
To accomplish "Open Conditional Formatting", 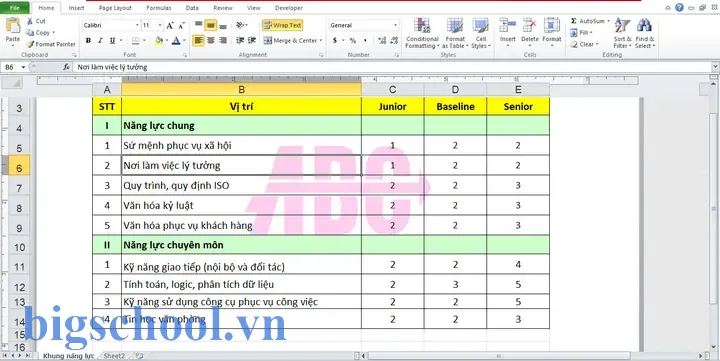I will click(422, 33).
